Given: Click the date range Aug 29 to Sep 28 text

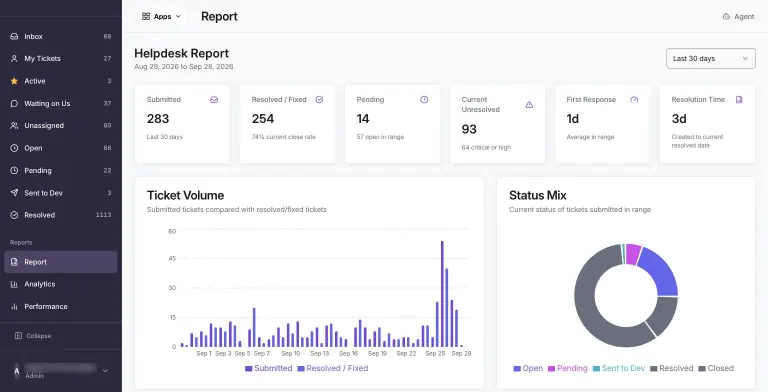Looking at the screenshot, I should point(184,67).
